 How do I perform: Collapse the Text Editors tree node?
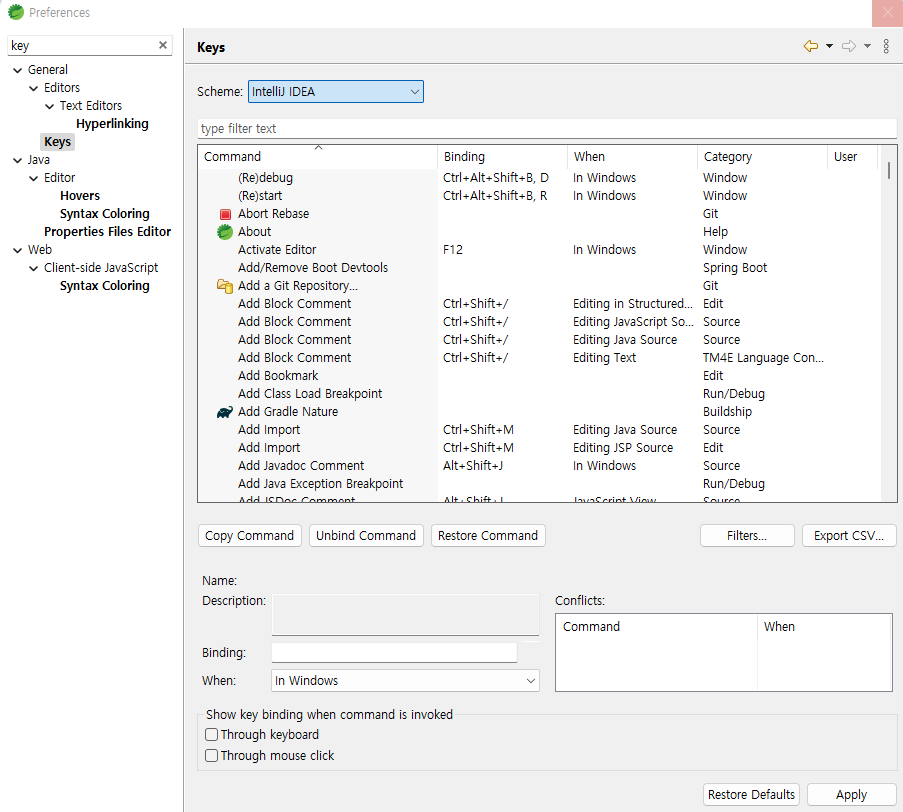[x=50, y=106]
